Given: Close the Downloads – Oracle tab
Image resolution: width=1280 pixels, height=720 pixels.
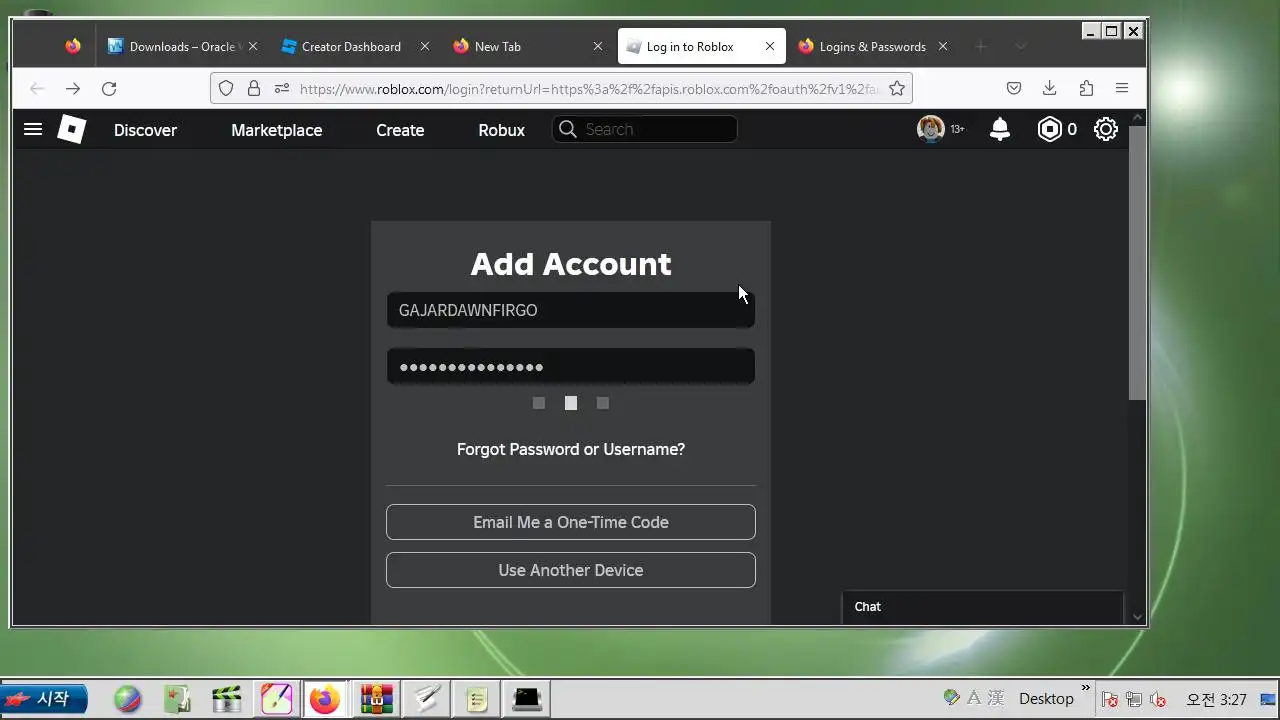Looking at the screenshot, I should (x=253, y=46).
